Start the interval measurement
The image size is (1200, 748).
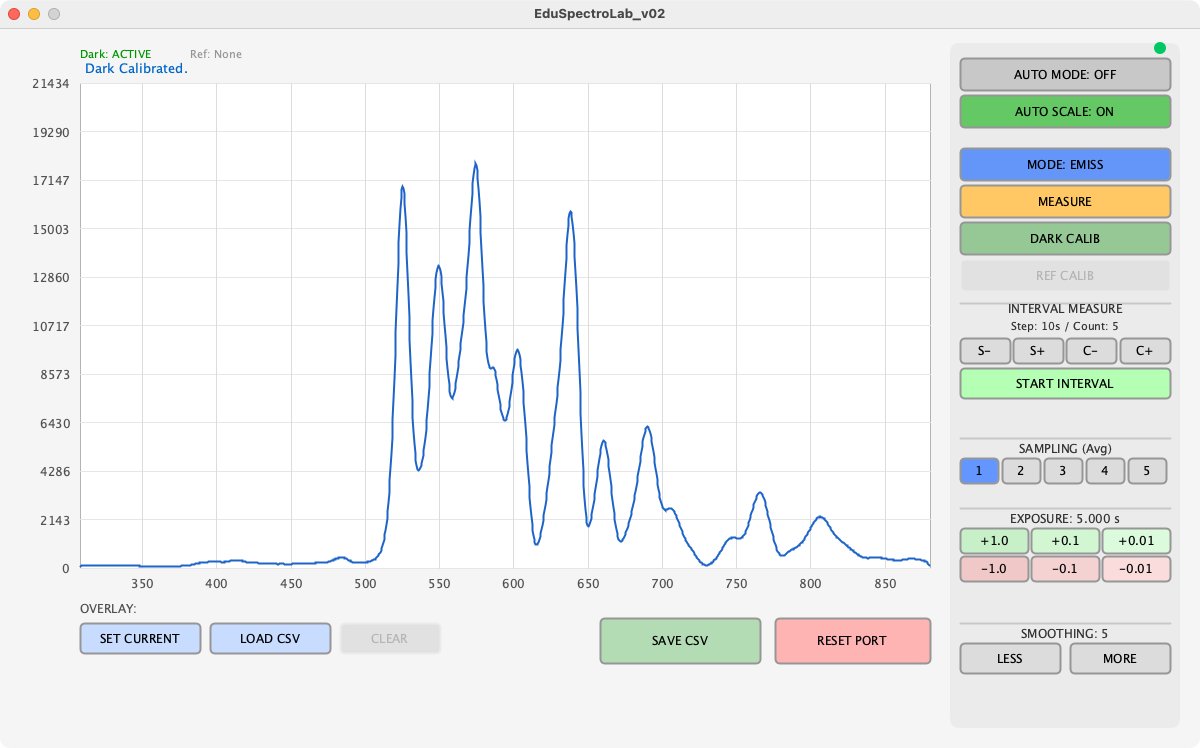(x=1064, y=384)
